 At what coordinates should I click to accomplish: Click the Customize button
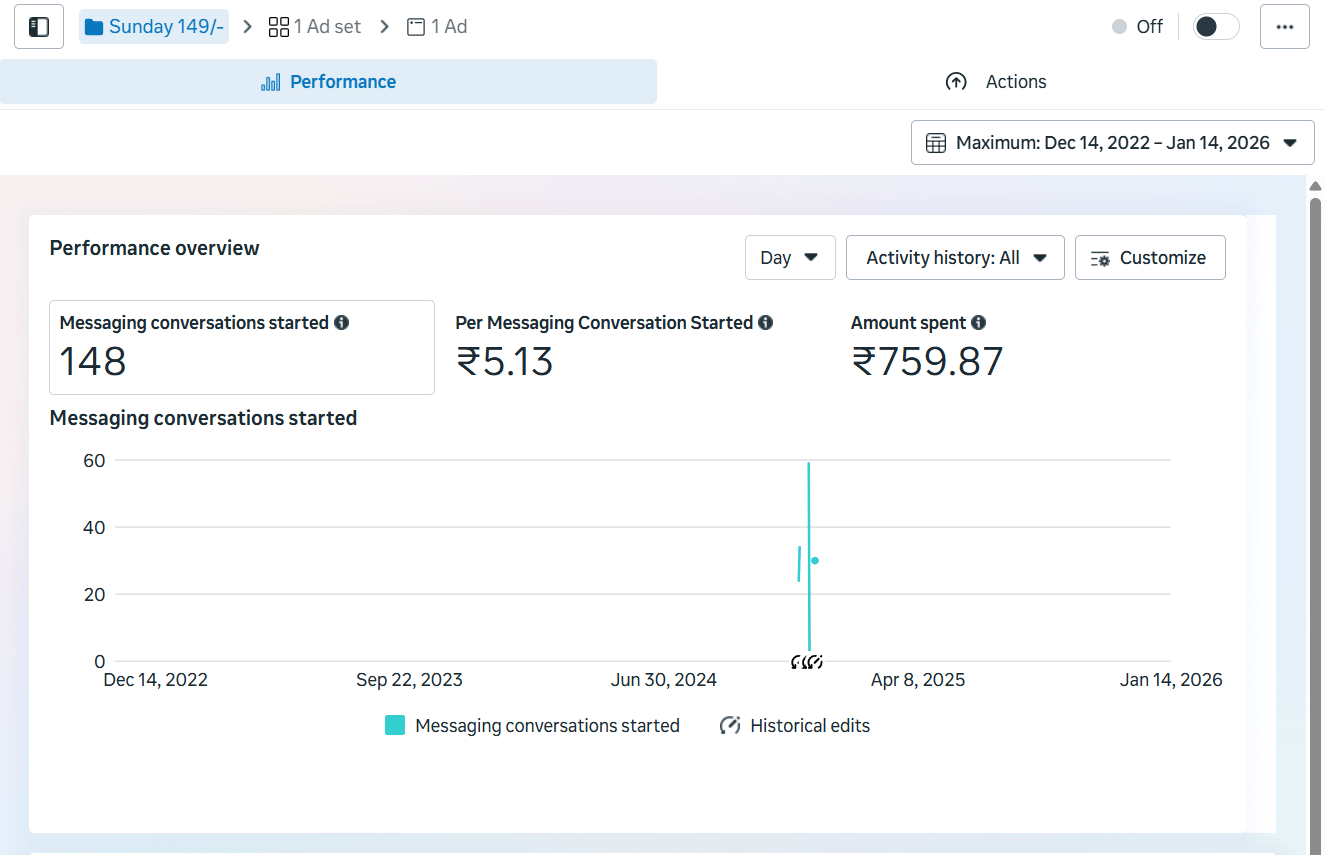coord(1149,258)
